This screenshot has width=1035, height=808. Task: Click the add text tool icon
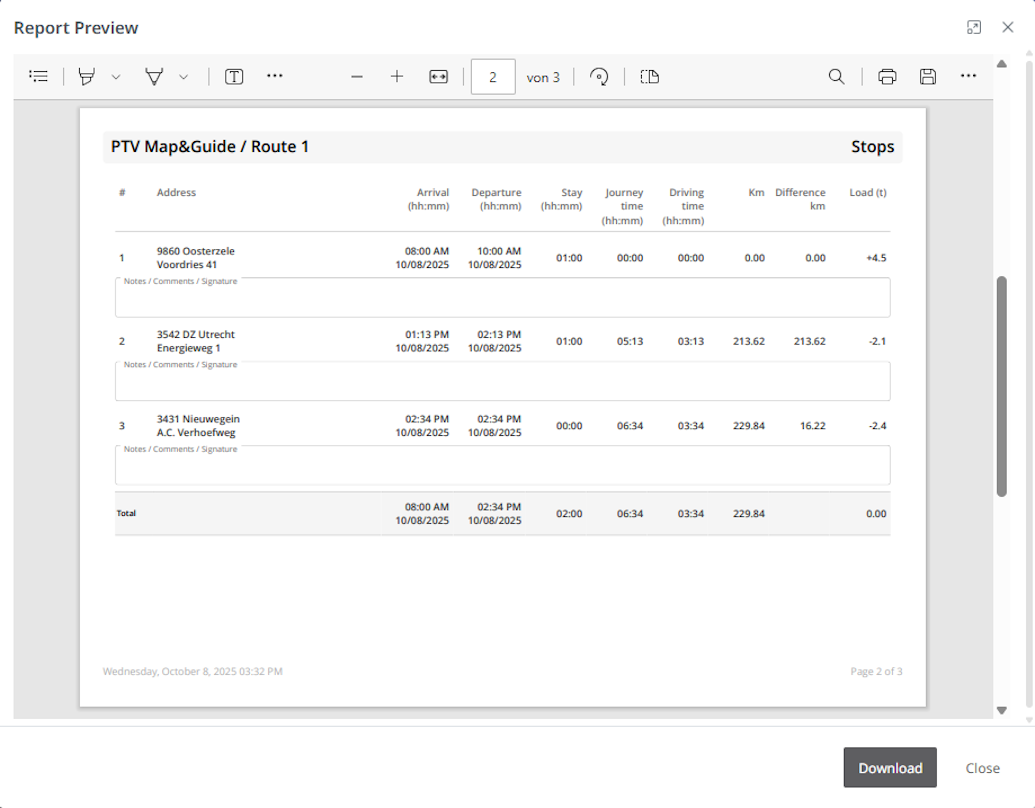[234, 77]
